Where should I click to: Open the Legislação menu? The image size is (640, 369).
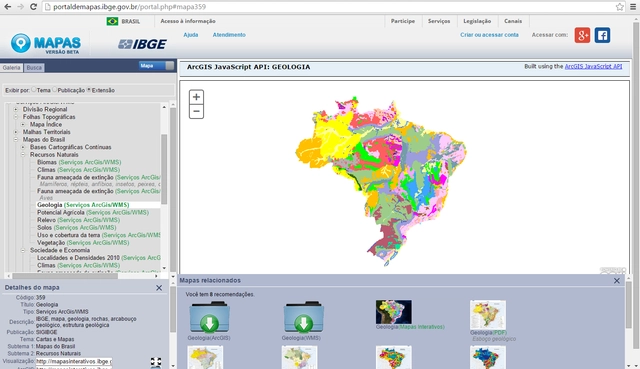477,21
